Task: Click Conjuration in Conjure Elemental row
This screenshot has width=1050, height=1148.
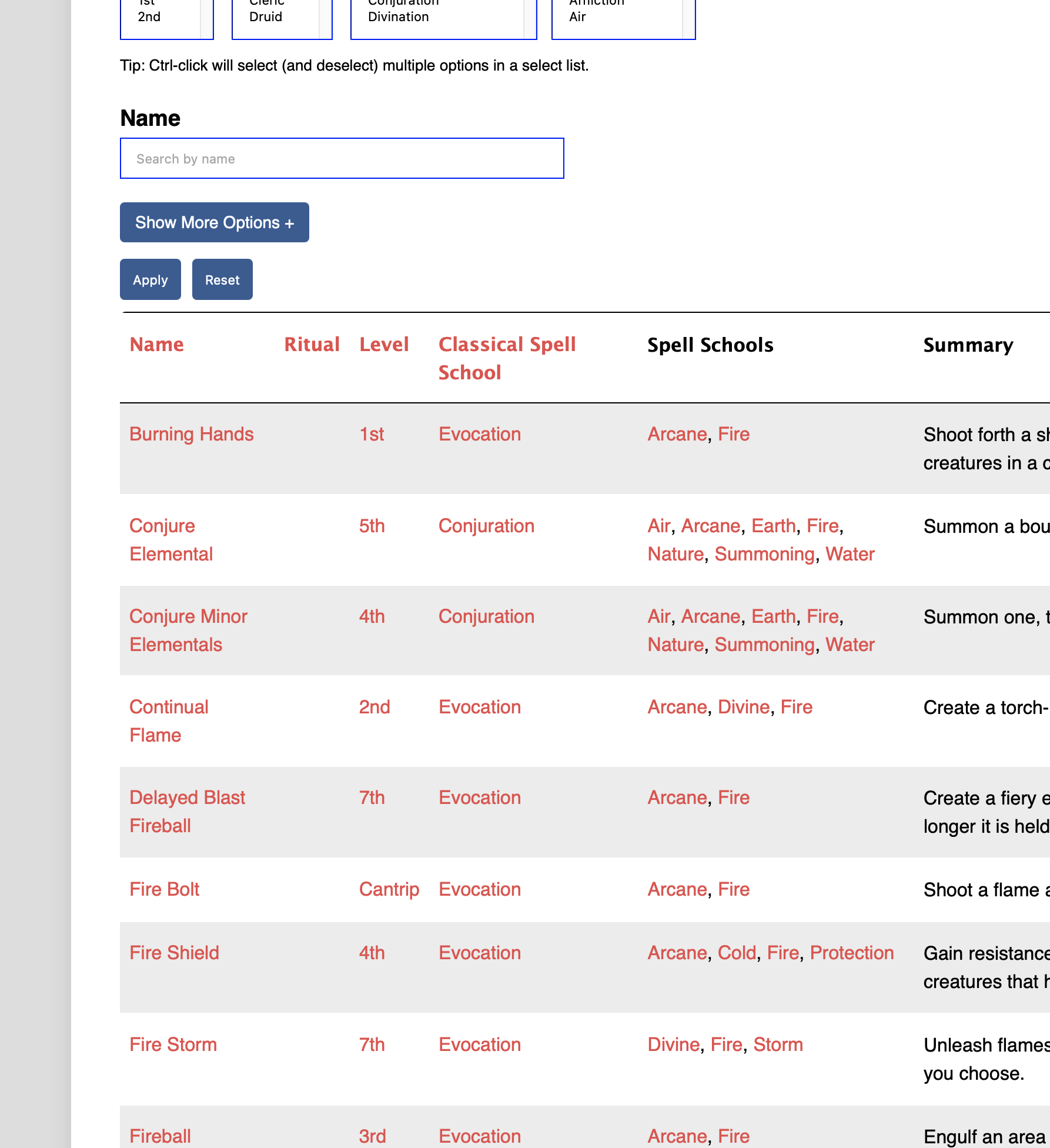Action: [x=487, y=526]
